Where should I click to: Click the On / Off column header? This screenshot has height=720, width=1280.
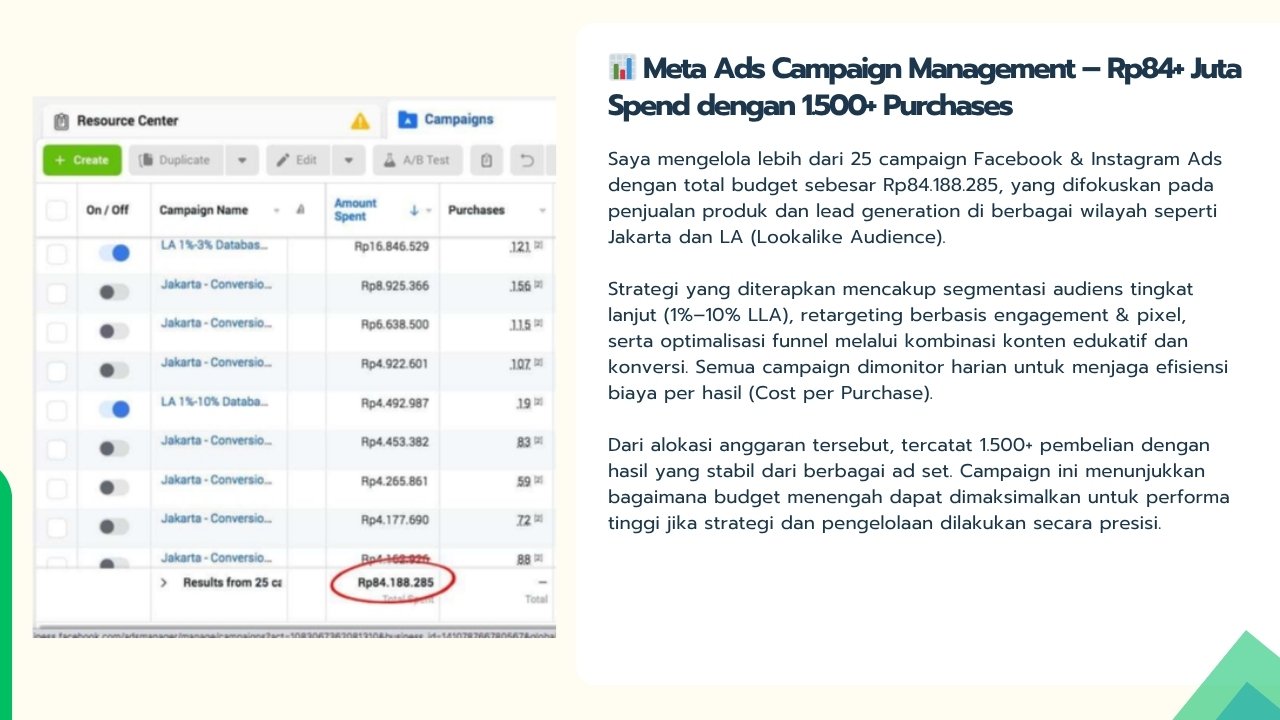[108, 210]
